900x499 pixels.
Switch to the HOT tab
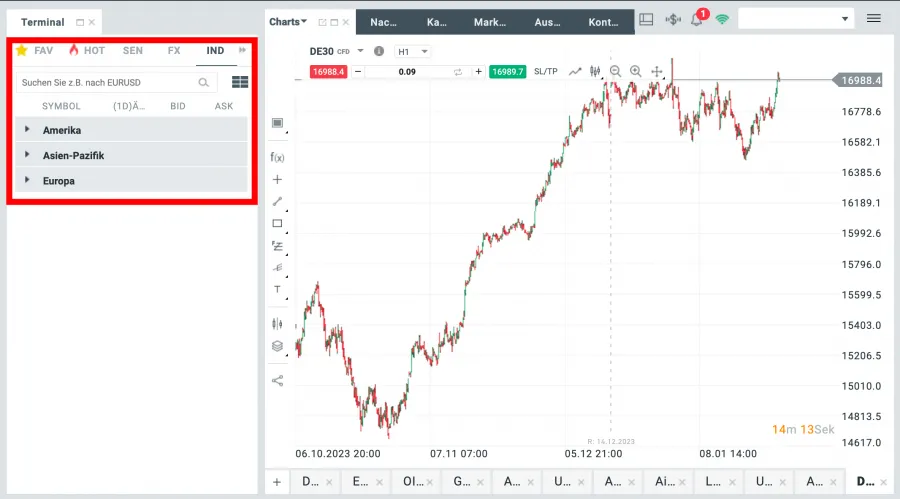pyautogui.click(x=87, y=50)
